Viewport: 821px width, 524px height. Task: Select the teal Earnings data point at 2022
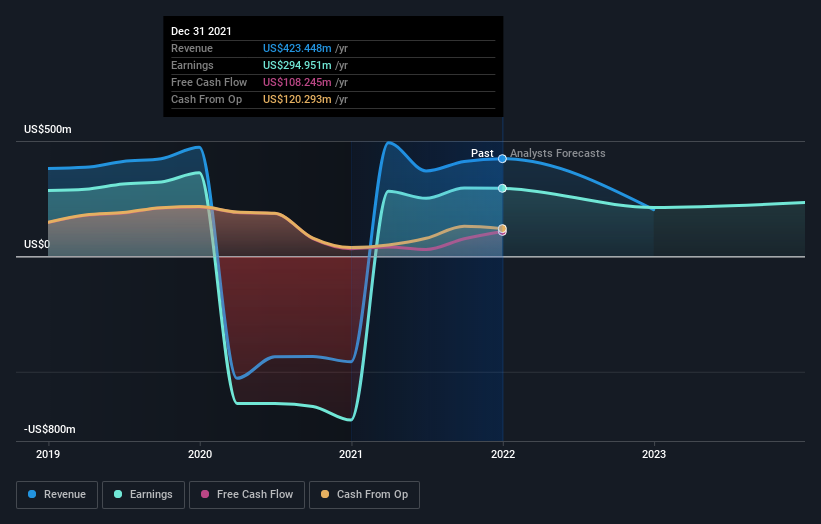[x=502, y=188]
